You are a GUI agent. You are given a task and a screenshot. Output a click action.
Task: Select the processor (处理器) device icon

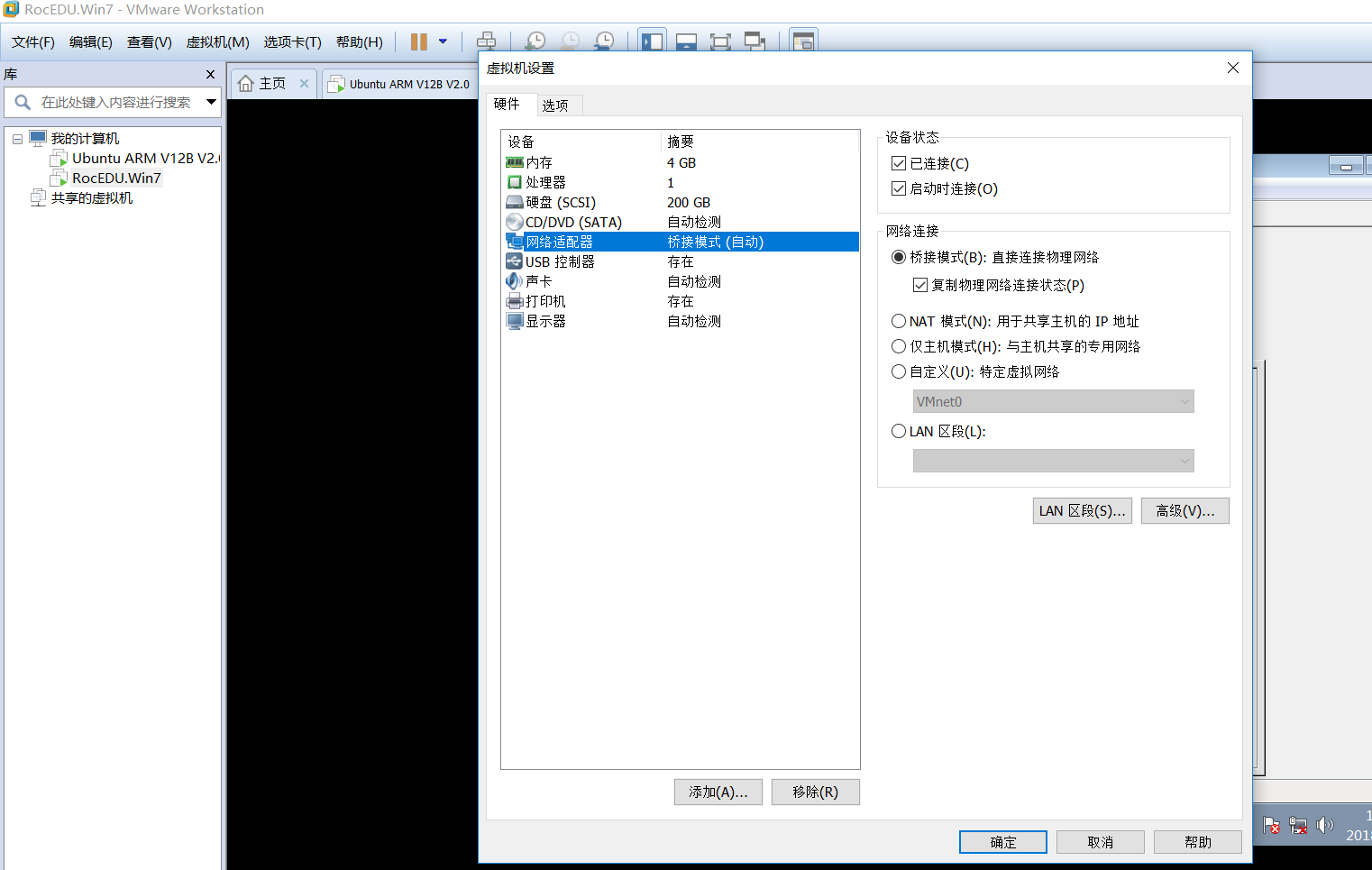pyautogui.click(x=515, y=182)
